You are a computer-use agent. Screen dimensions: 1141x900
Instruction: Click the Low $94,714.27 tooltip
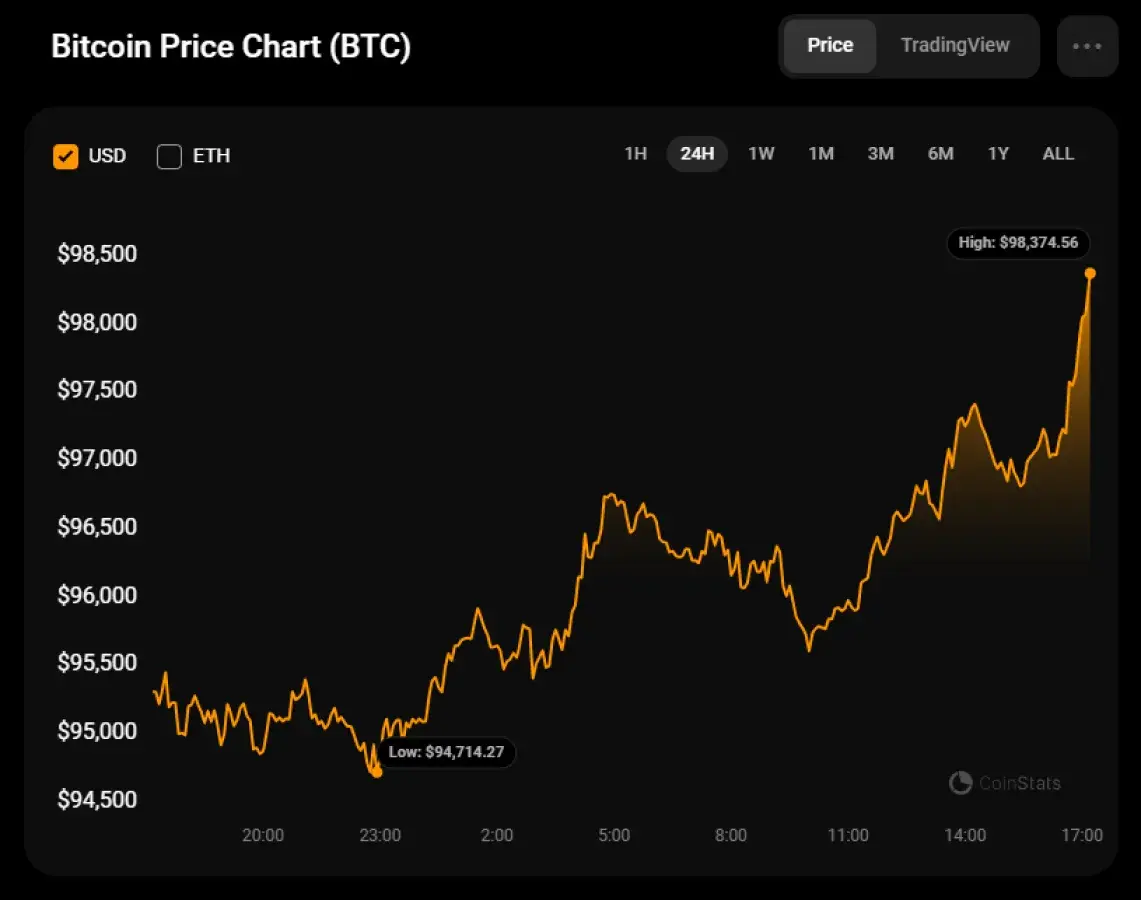(x=446, y=752)
